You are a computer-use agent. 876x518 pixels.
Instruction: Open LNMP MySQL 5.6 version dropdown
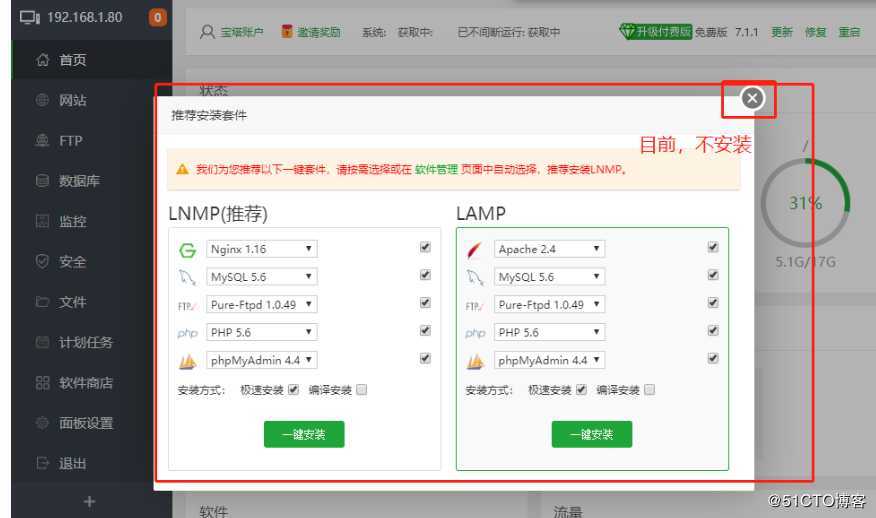[261, 277]
